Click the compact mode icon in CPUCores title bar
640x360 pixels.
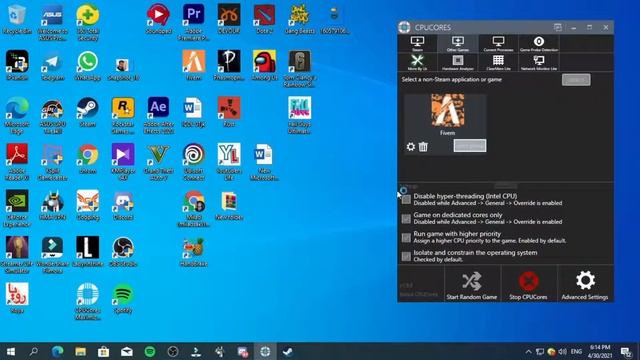[x=558, y=27]
